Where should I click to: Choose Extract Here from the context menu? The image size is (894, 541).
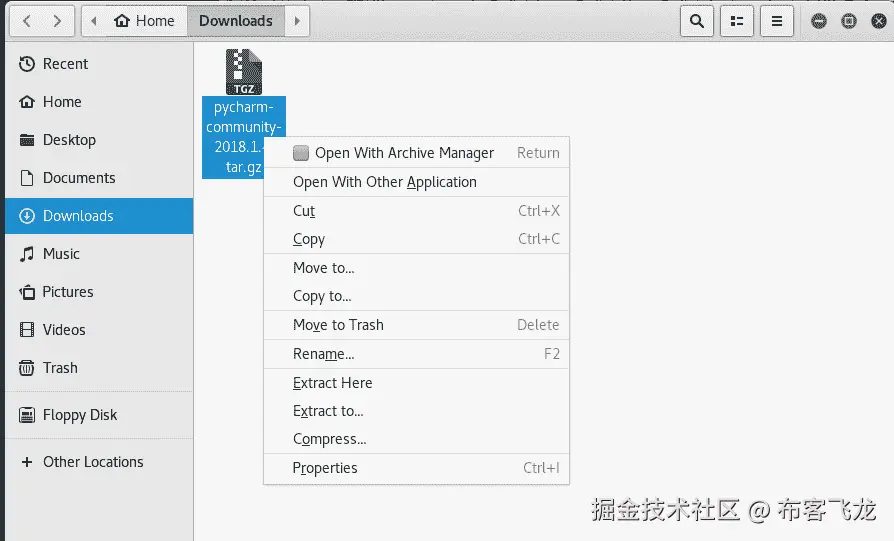pos(332,383)
